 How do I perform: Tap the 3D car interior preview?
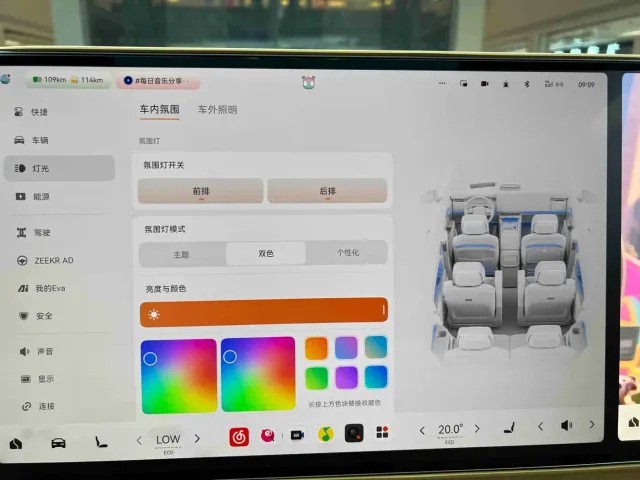[x=507, y=273]
